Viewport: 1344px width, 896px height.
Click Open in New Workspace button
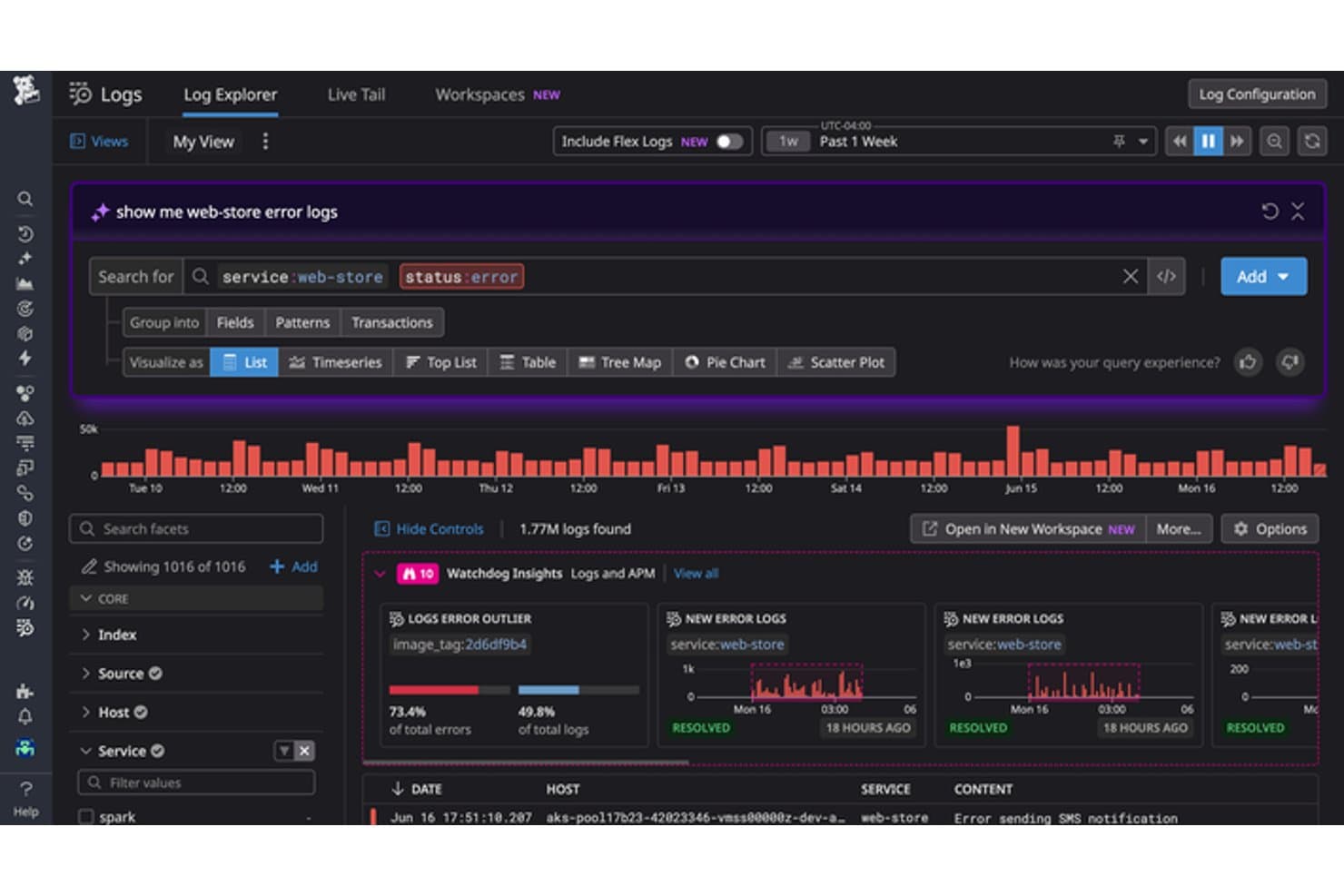(1028, 528)
